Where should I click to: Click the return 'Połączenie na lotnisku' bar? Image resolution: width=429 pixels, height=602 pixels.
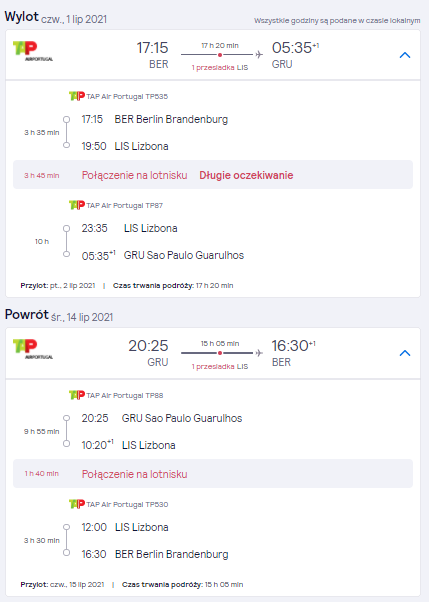coord(213,473)
